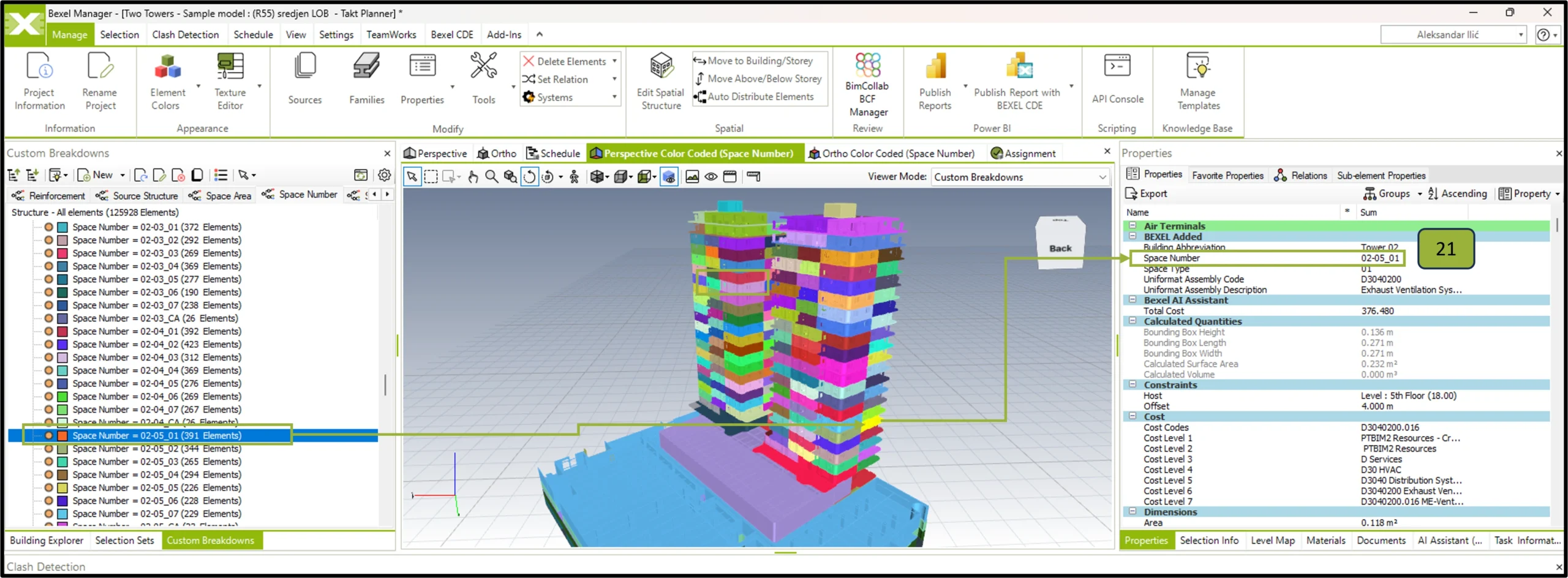Toggle the color-coded view eye cube button
1568x578 pixels.
tap(669, 177)
